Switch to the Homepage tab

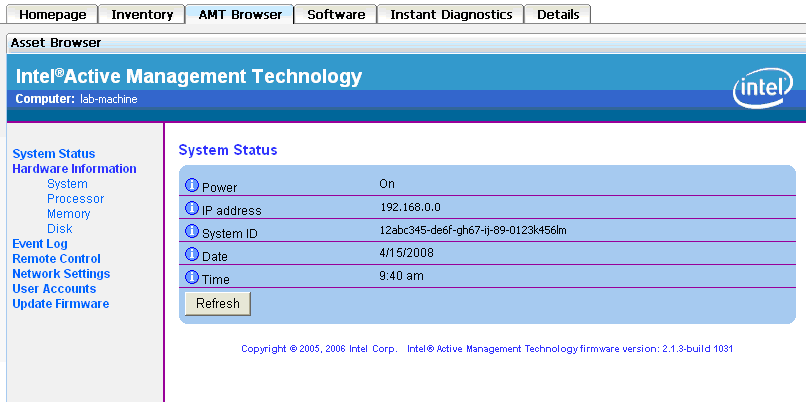(53, 14)
